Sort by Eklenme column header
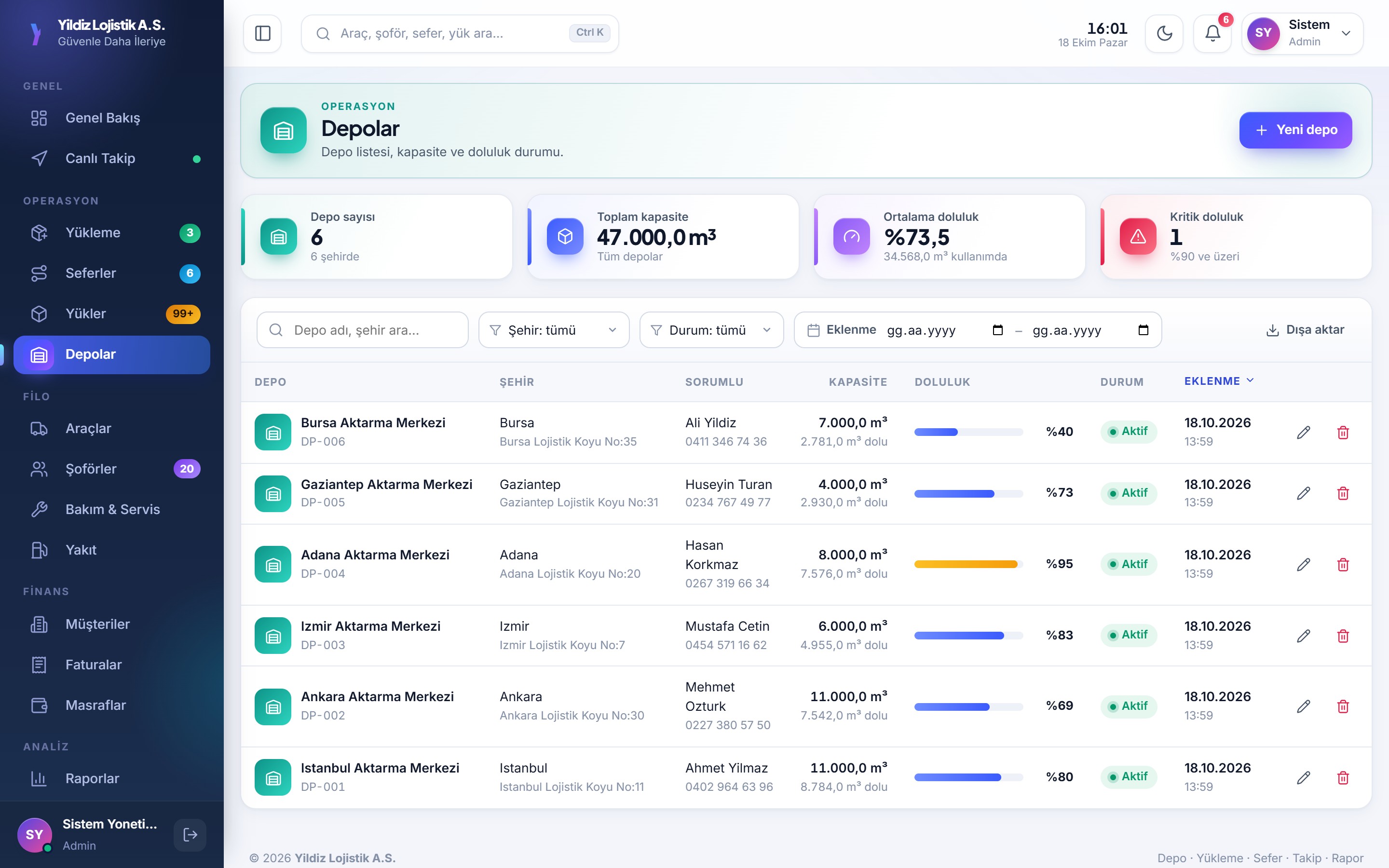Screen dimensions: 1389x868 1219,381
